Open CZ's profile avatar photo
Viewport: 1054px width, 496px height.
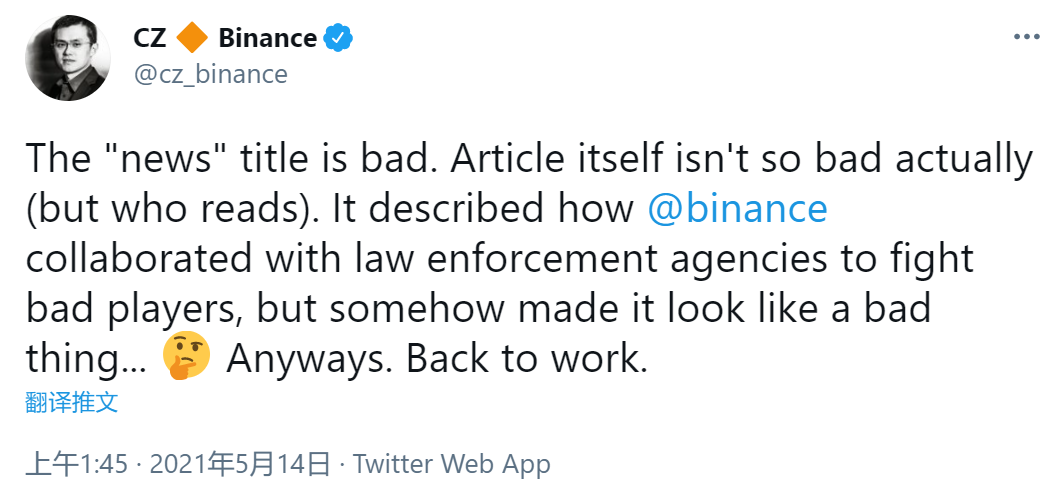pyautogui.click(x=68, y=57)
